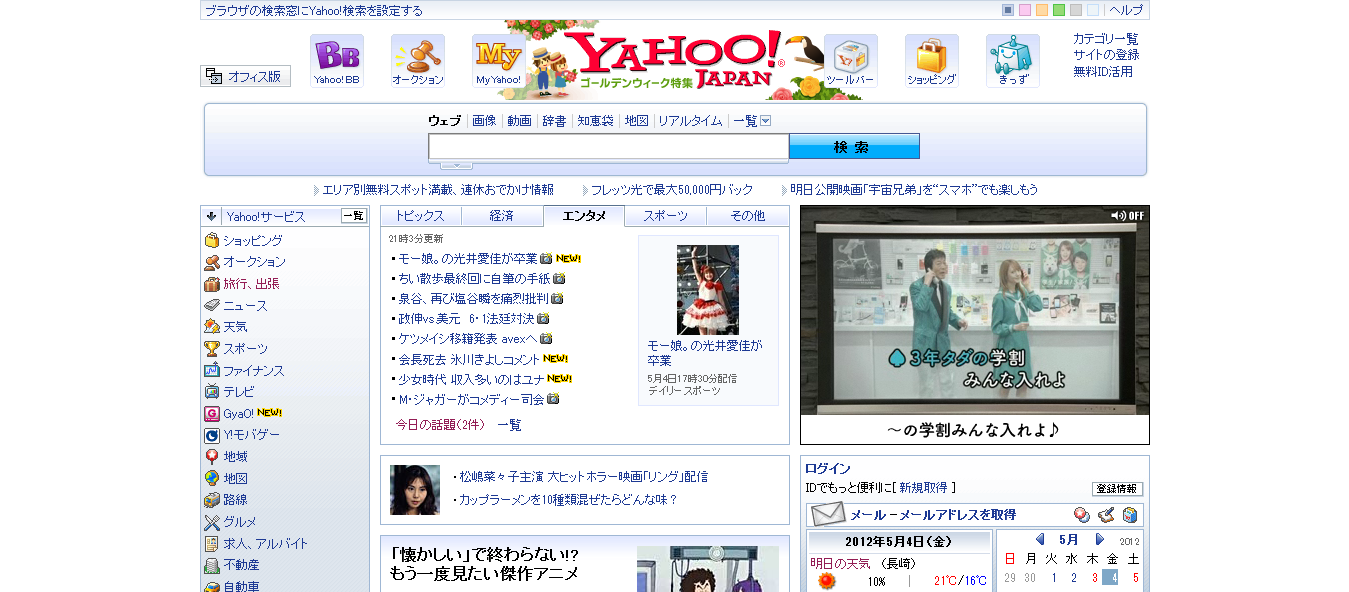Open the ヘルプ link at top right
1349x592 pixels.
(1126, 10)
